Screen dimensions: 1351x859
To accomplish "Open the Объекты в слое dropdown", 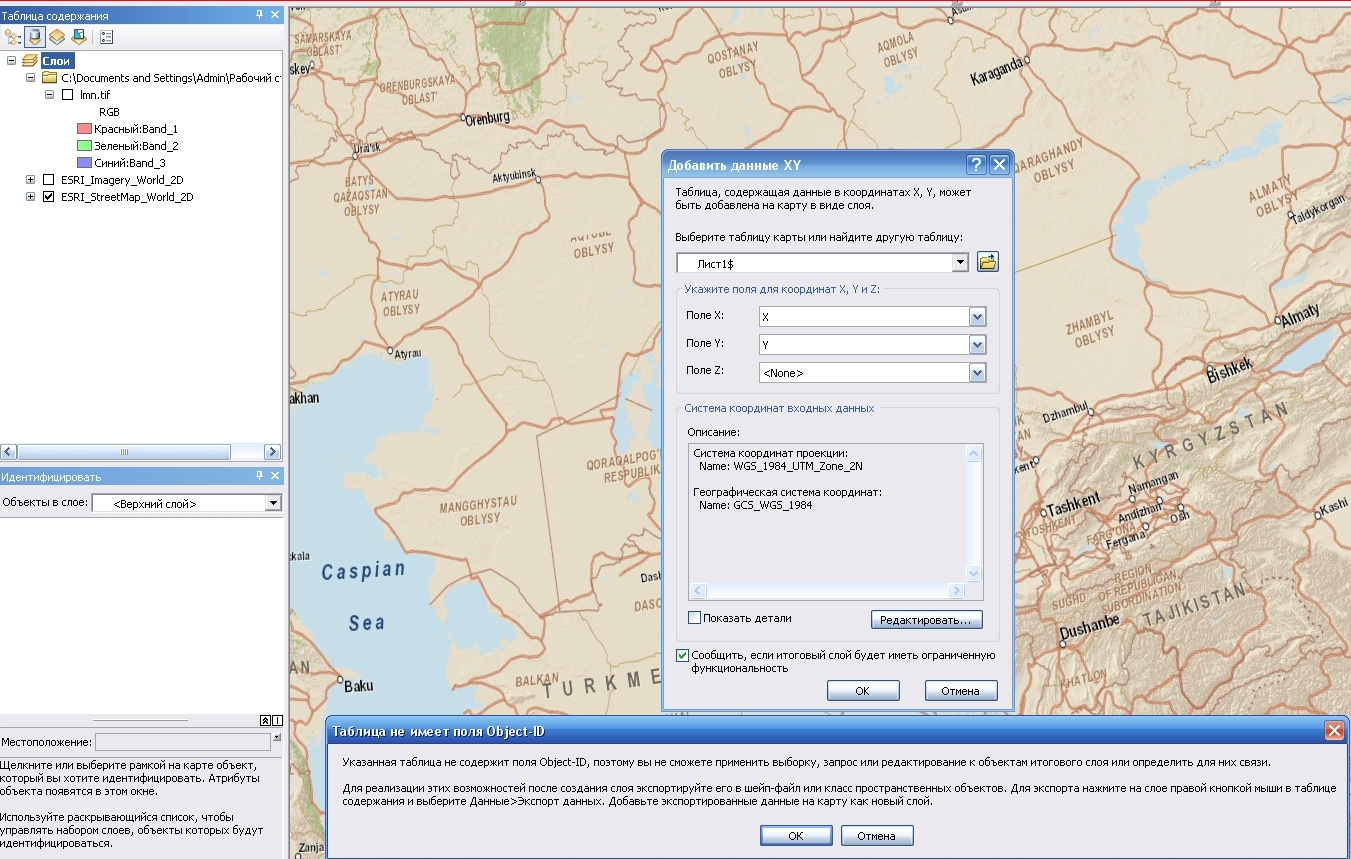I will point(273,503).
